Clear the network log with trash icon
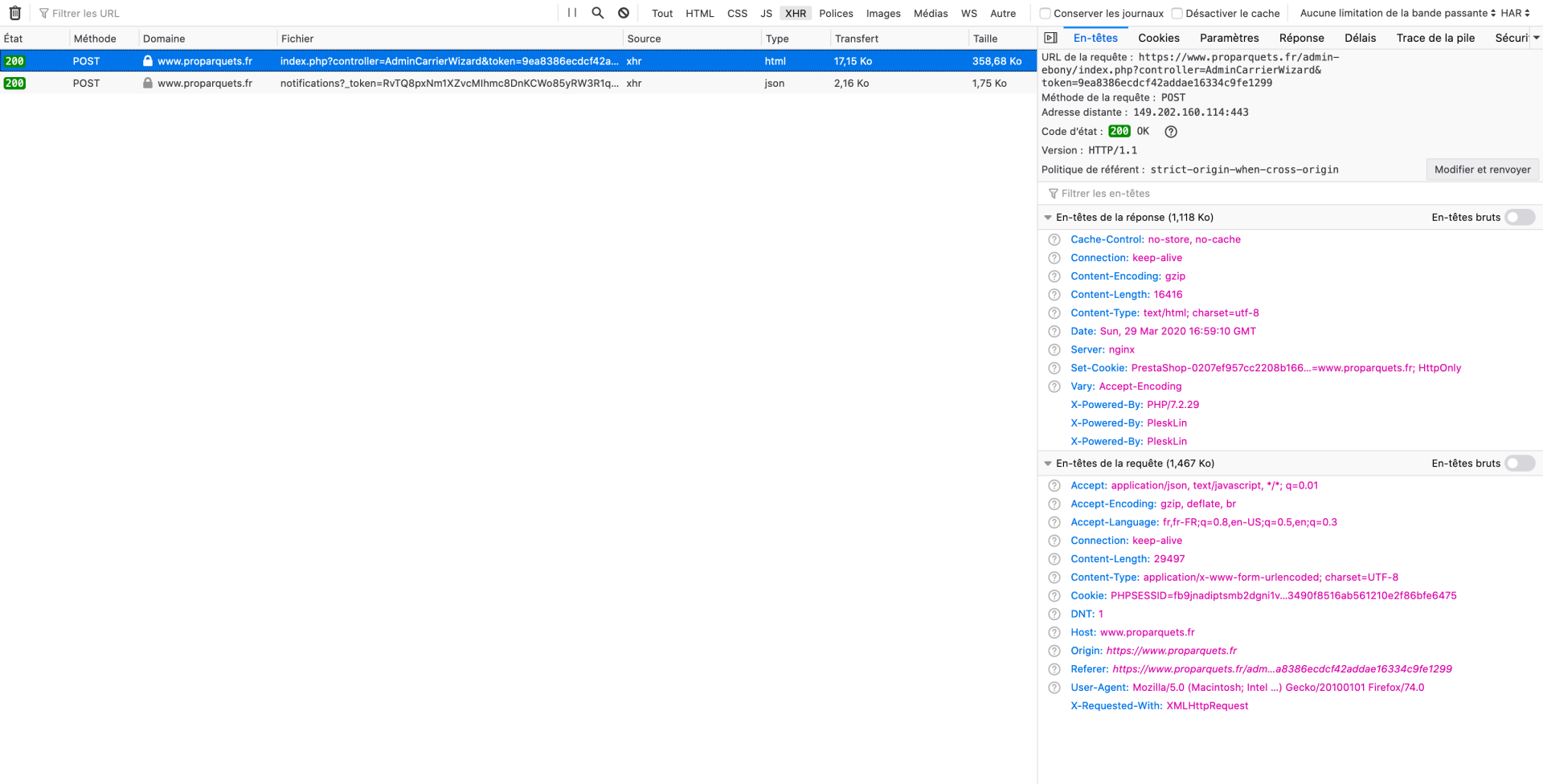The height and width of the screenshot is (784, 1543). 14,13
